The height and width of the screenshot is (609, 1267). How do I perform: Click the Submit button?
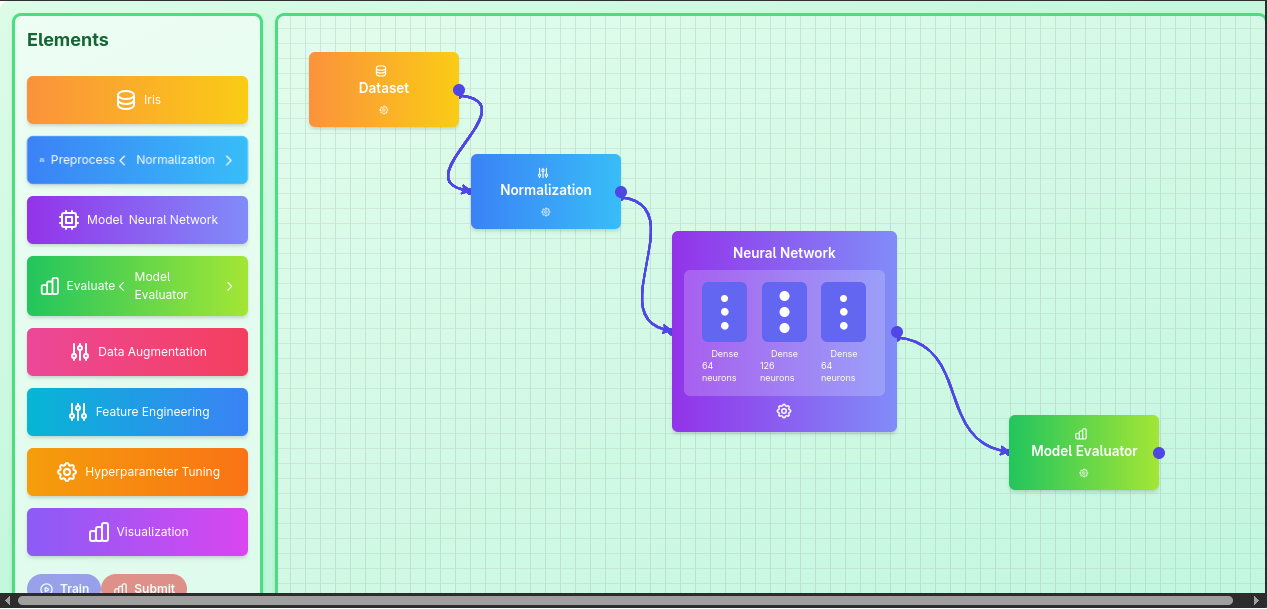(144, 587)
